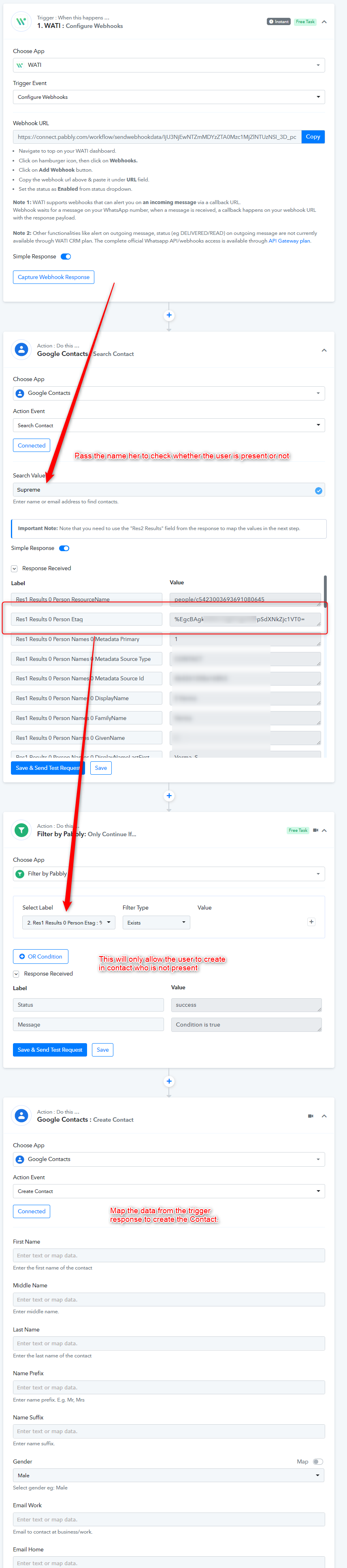Screen dimensions: 347x1568
Task: Click the blue check icon in Search Value
Action: point(318,491)
